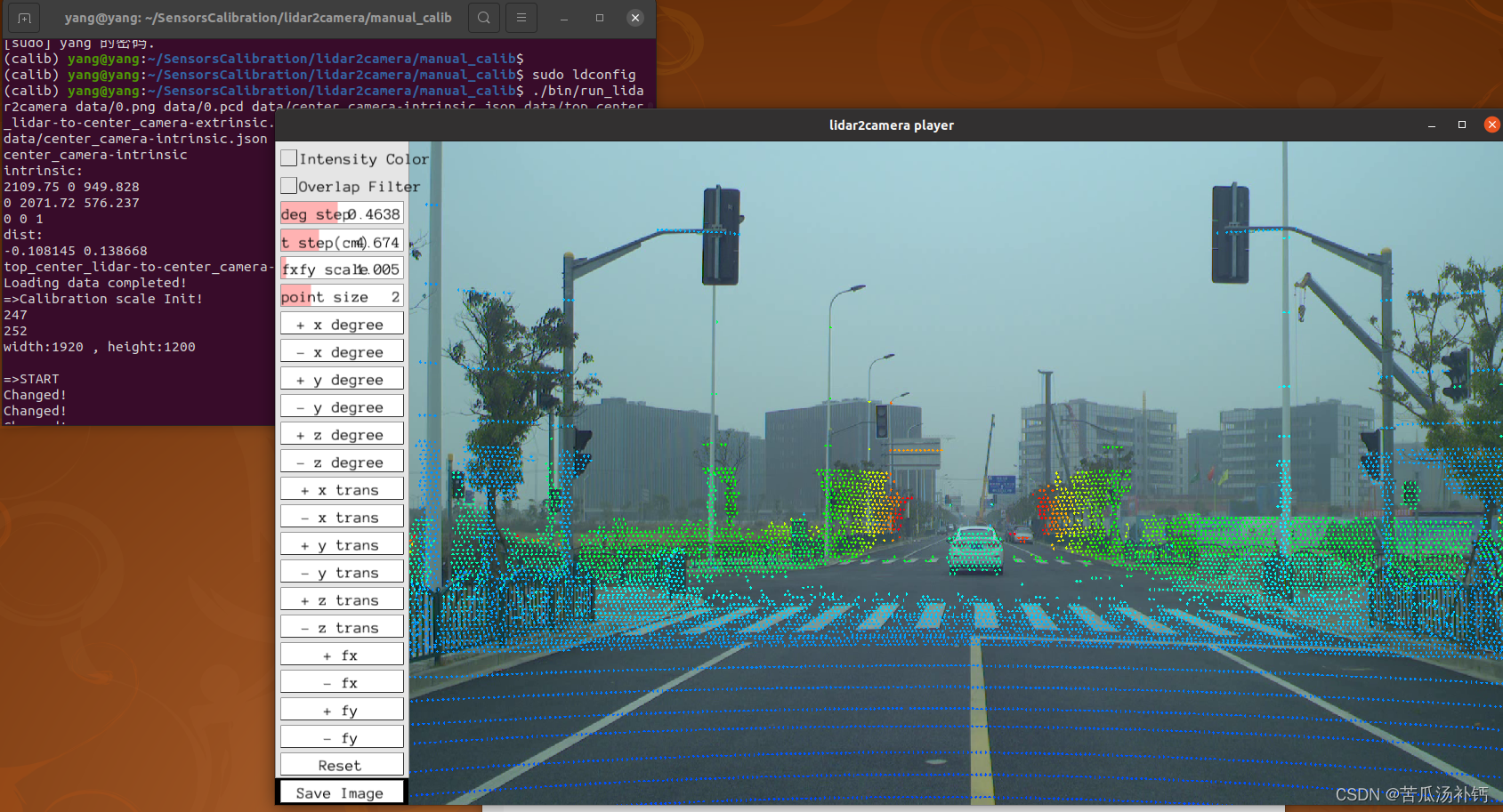Click the - z degree button
The width and height of the screenshot is (1503, 812).
342,461
